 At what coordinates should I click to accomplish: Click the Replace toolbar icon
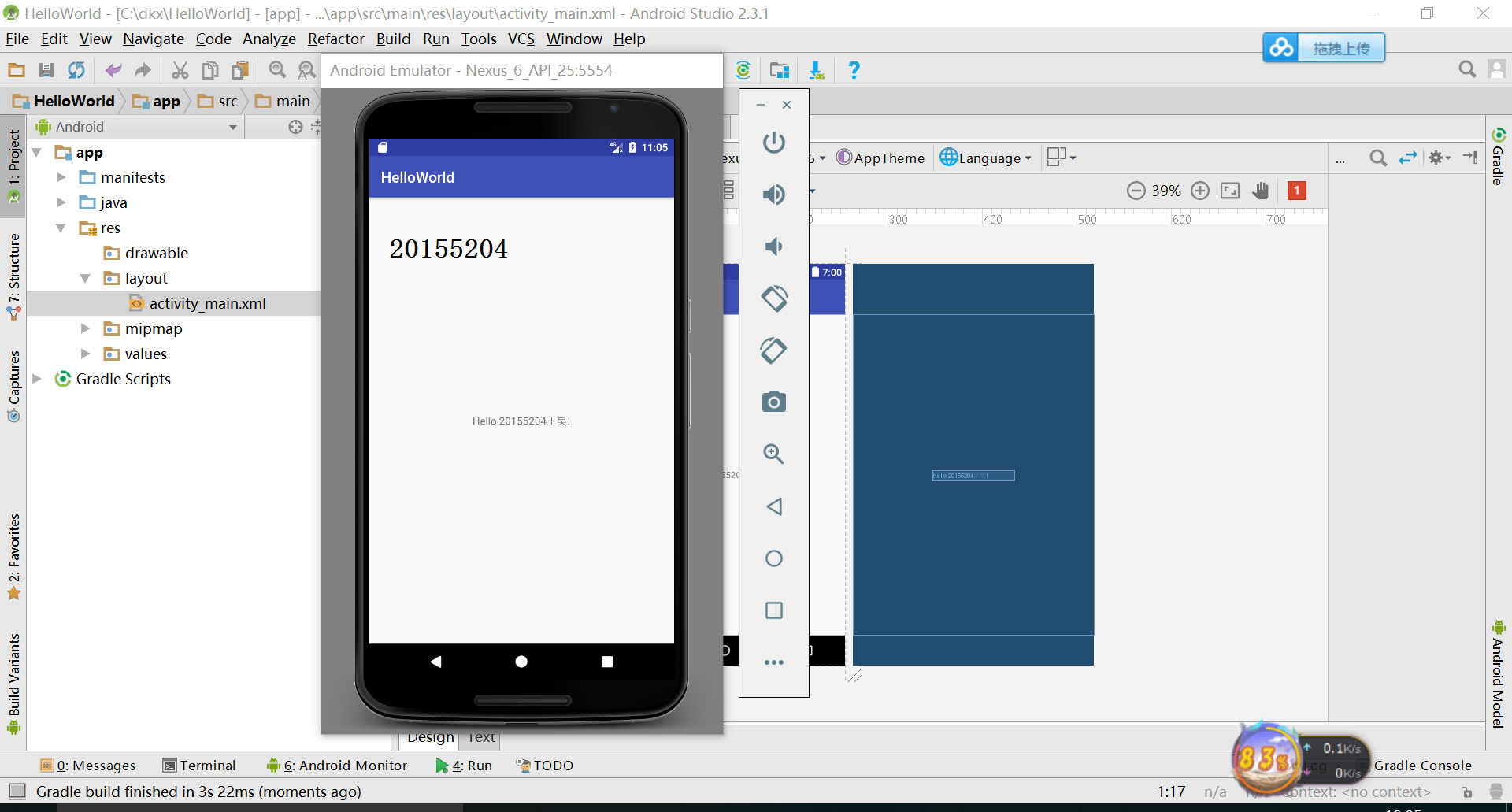306,70
